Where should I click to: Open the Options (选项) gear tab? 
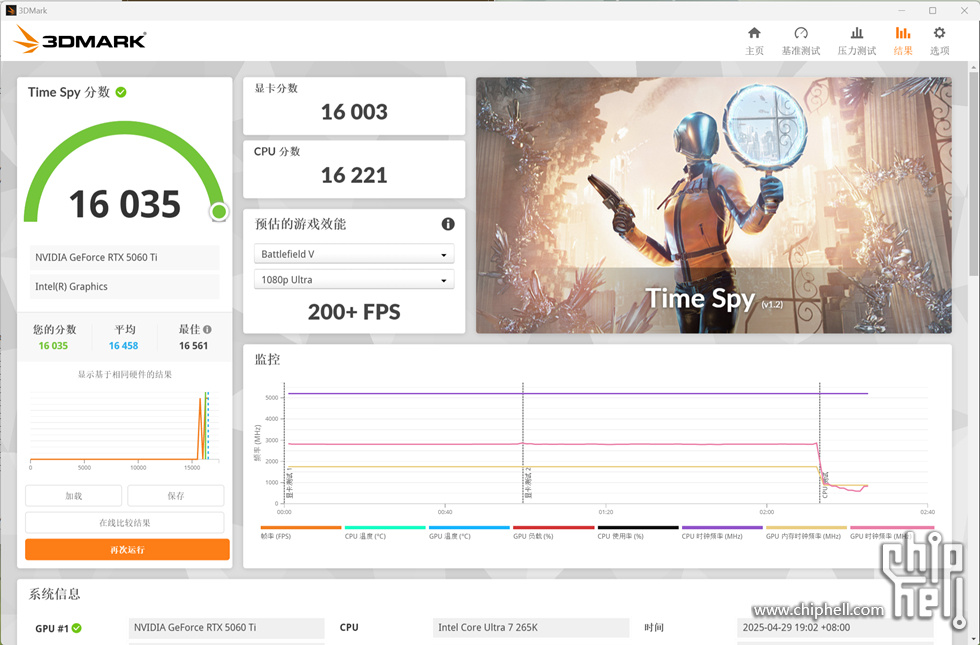[939, 41]
